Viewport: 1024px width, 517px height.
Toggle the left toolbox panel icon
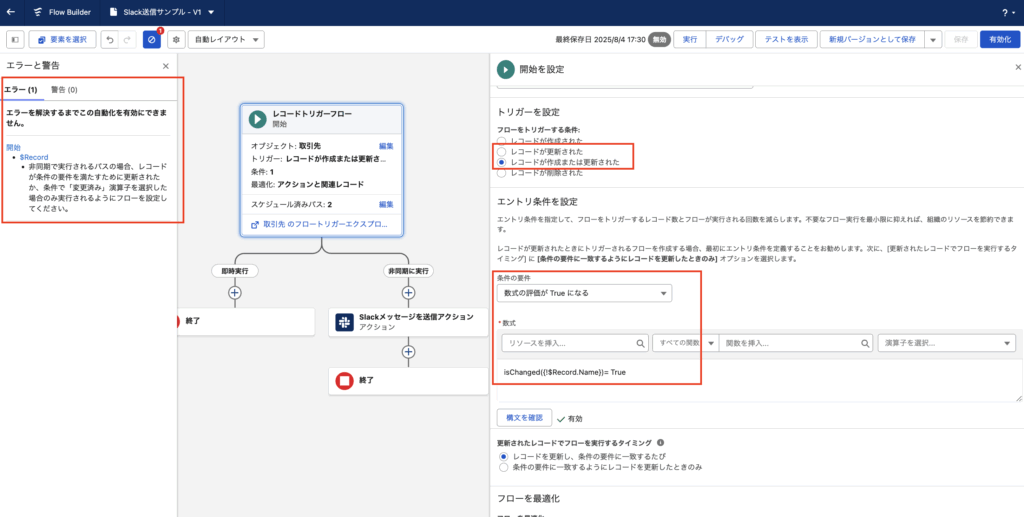pos(15,39)
